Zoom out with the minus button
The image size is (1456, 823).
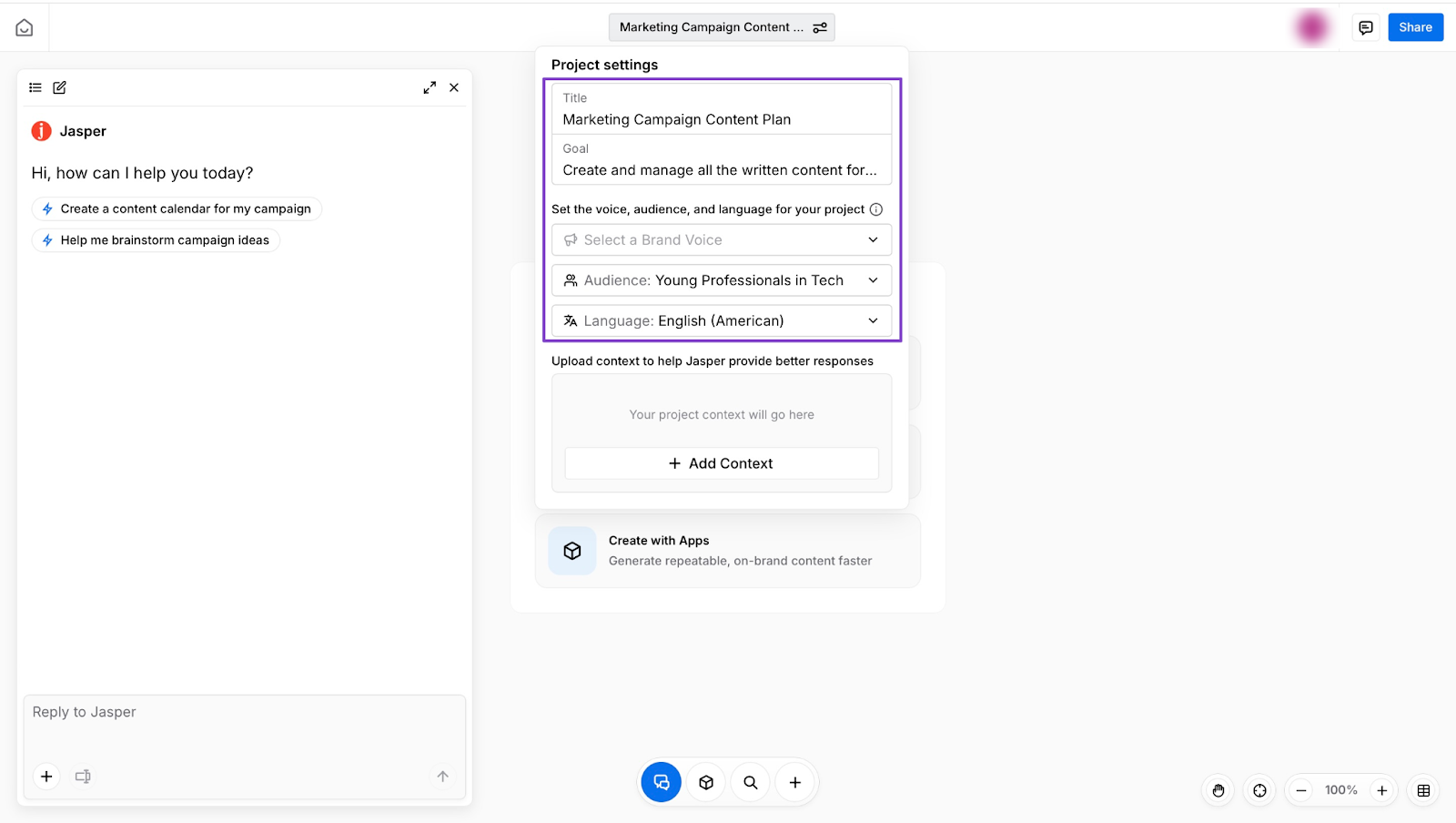(x=1301, y=790)
